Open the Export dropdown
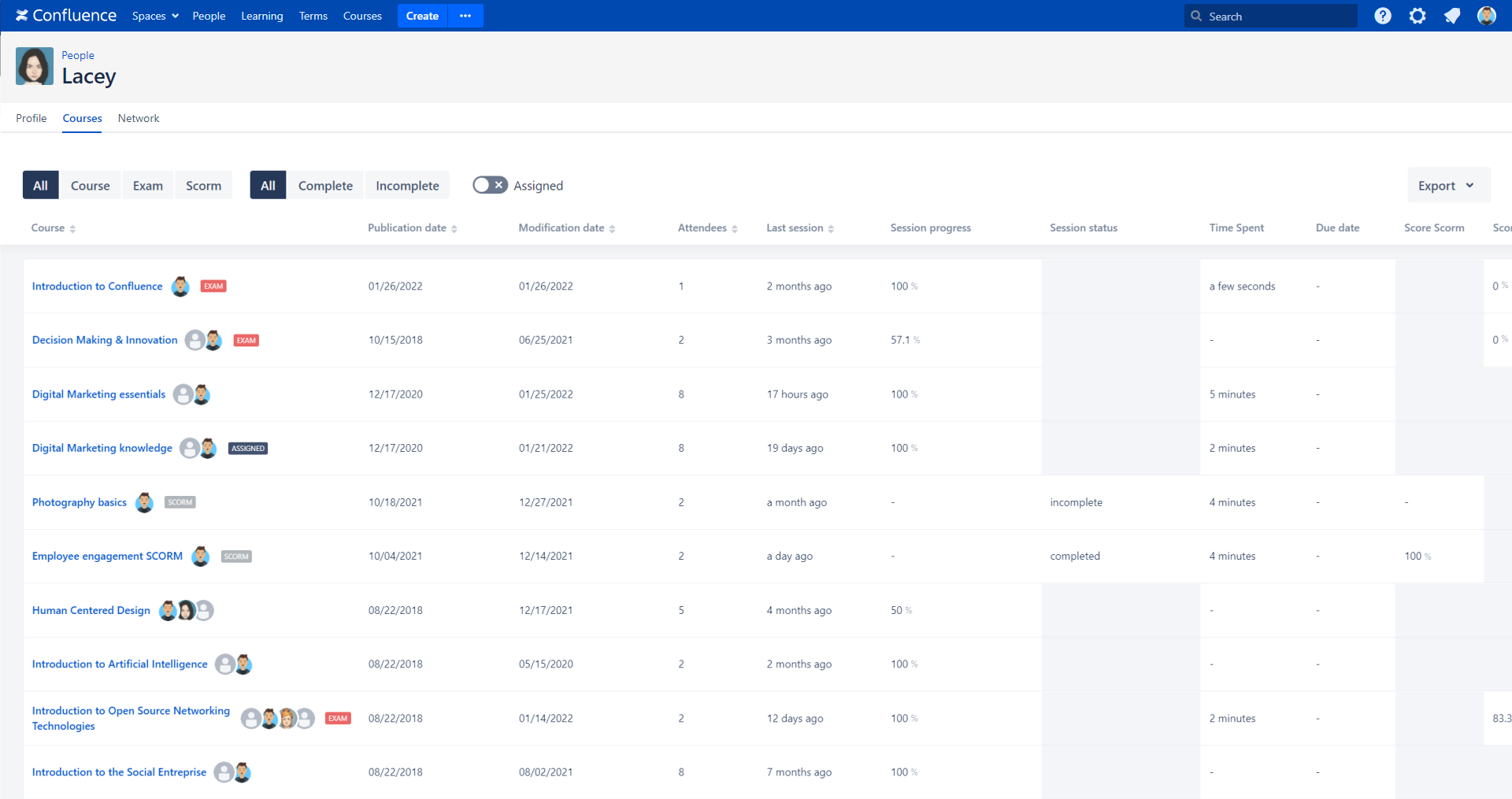 [x=1448, y=186]
